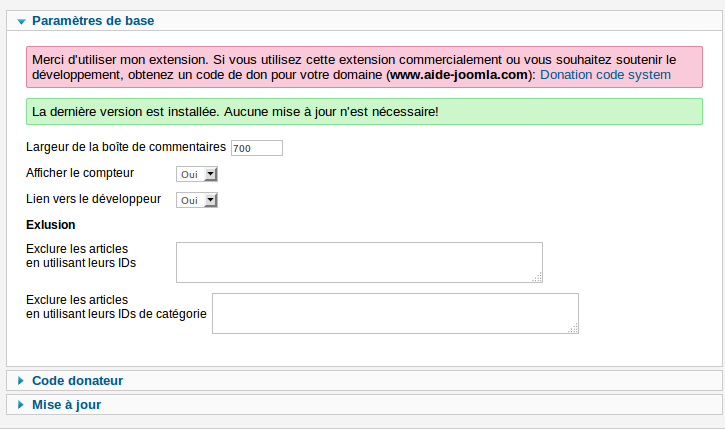The width and height of the screenshot is (725, 433).
Task: Click the Largeur de la boîte label
Action: pos(126,147)
